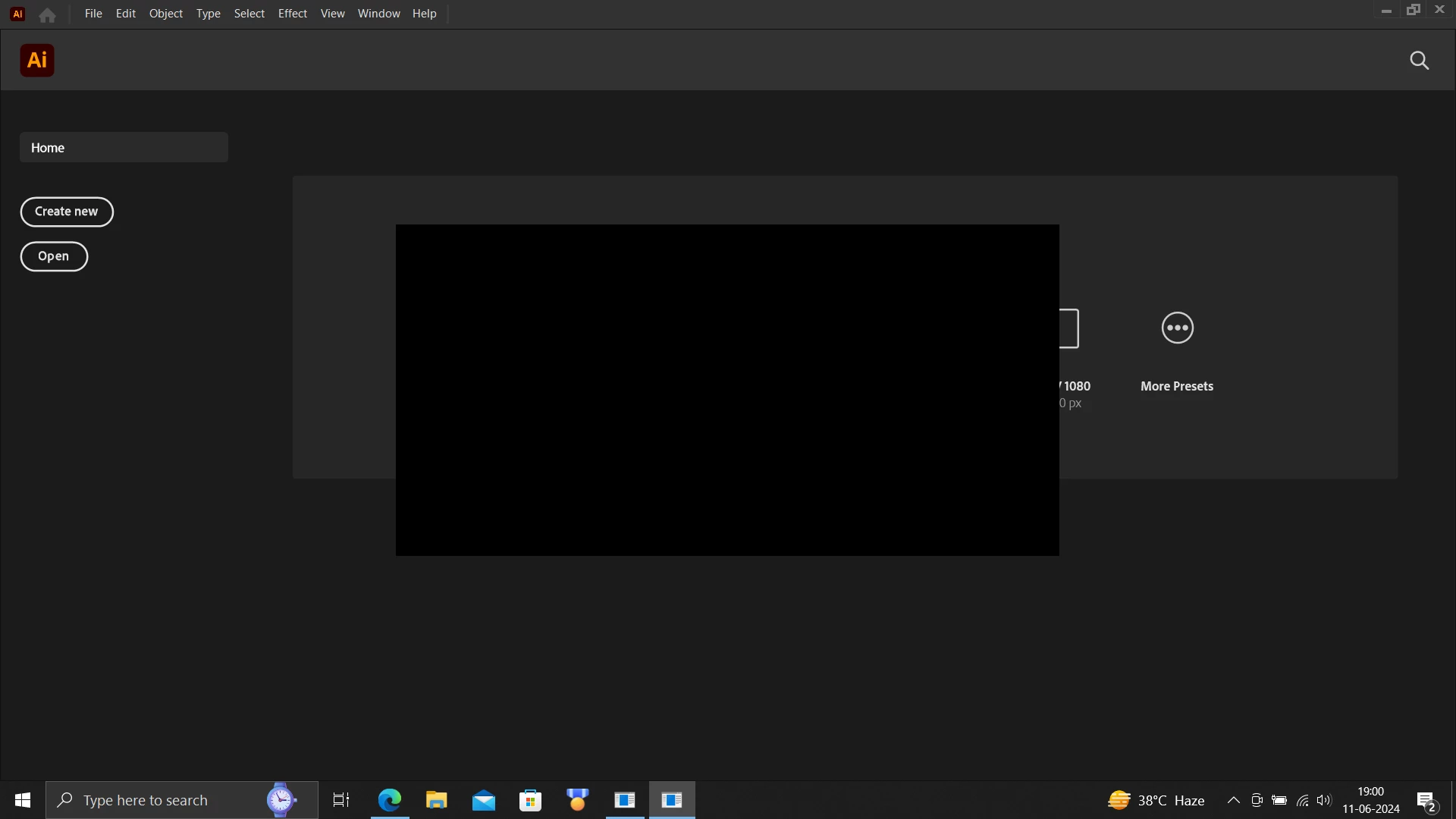Open the Window menu
Screen dimensions: 1456x819
[x=378, y=14]
